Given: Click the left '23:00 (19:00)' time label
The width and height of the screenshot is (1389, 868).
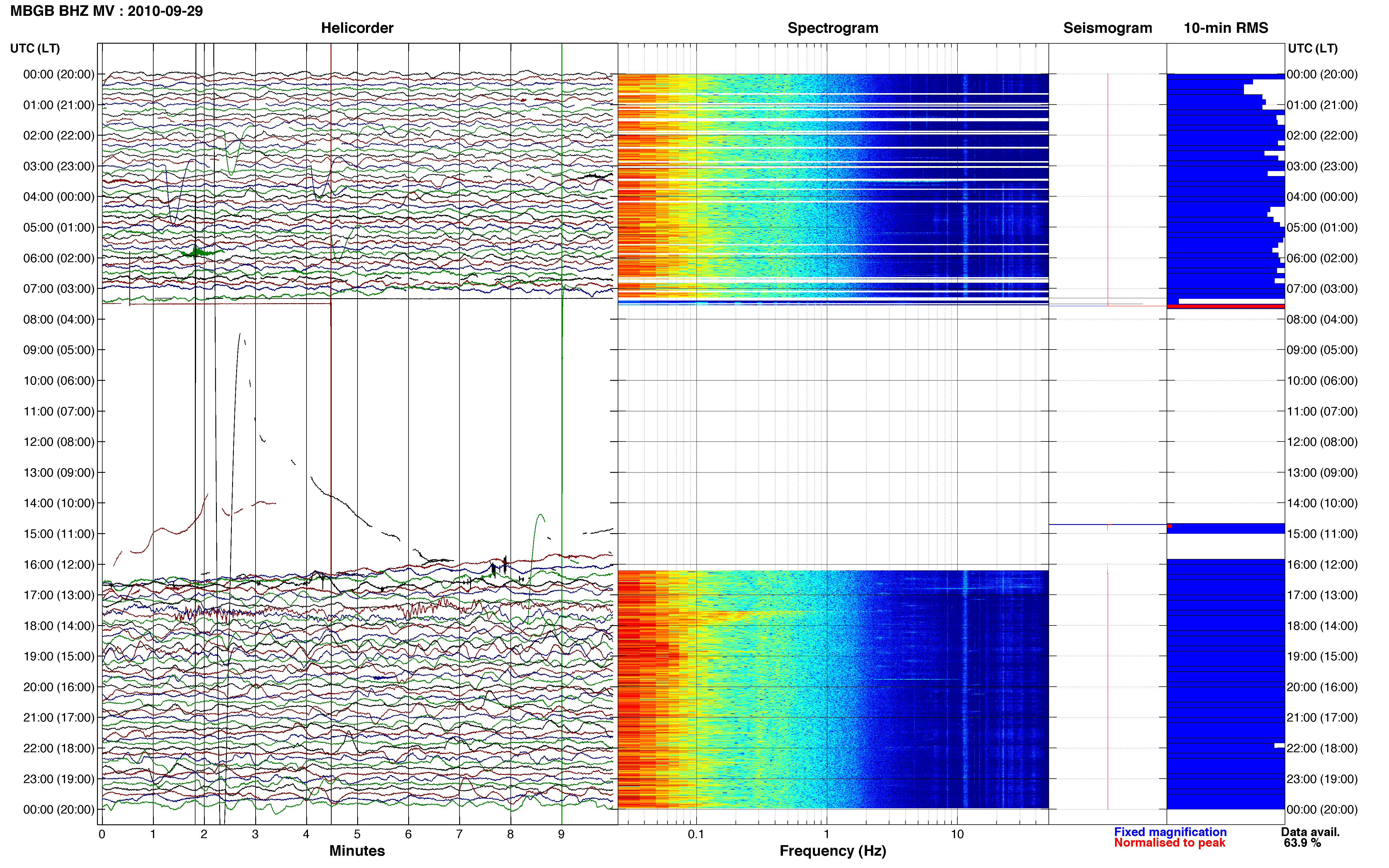Looking at the screenshot, I should pyautogui.click(x=59, y=778).
